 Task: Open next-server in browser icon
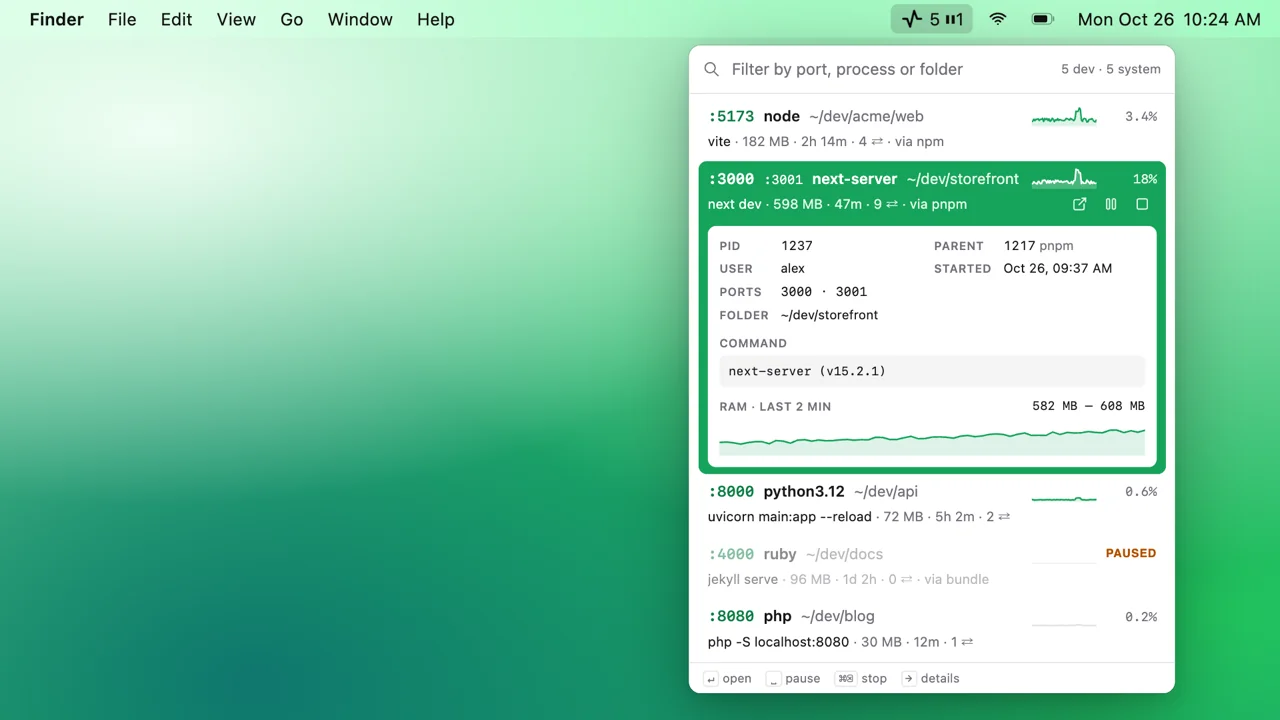[x=1079, y=204]
